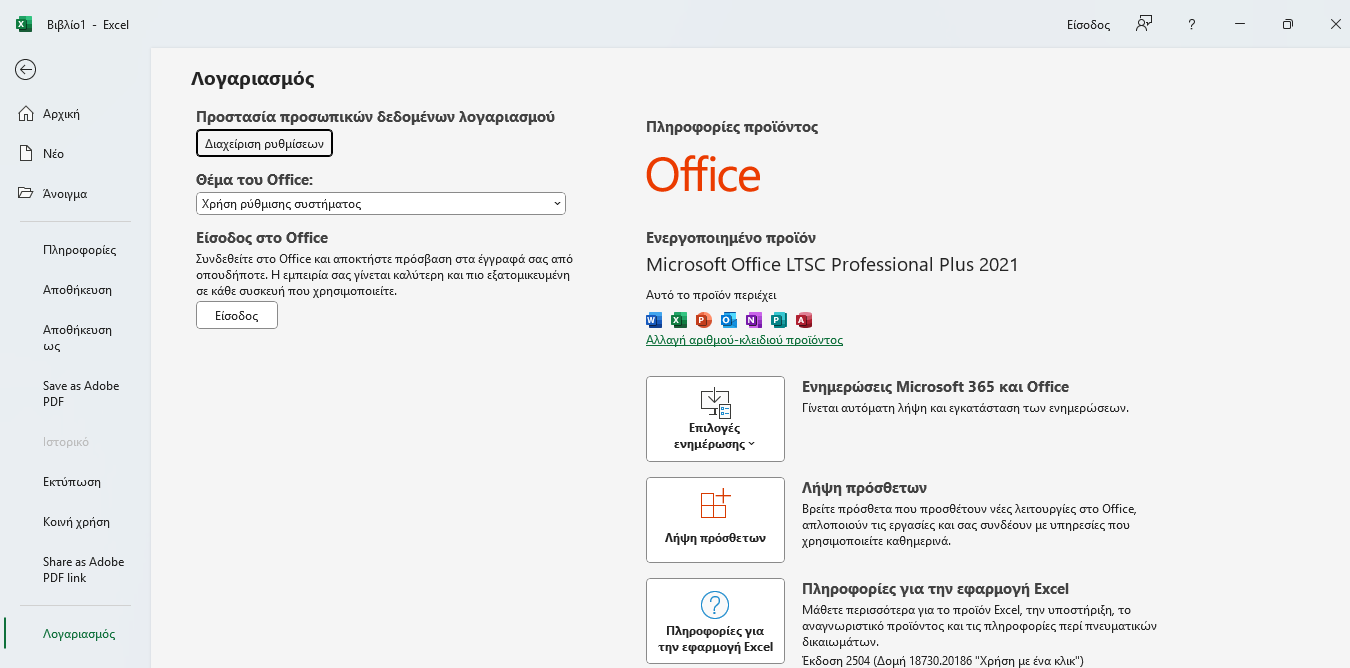Click the Outlook app icon

729,320
